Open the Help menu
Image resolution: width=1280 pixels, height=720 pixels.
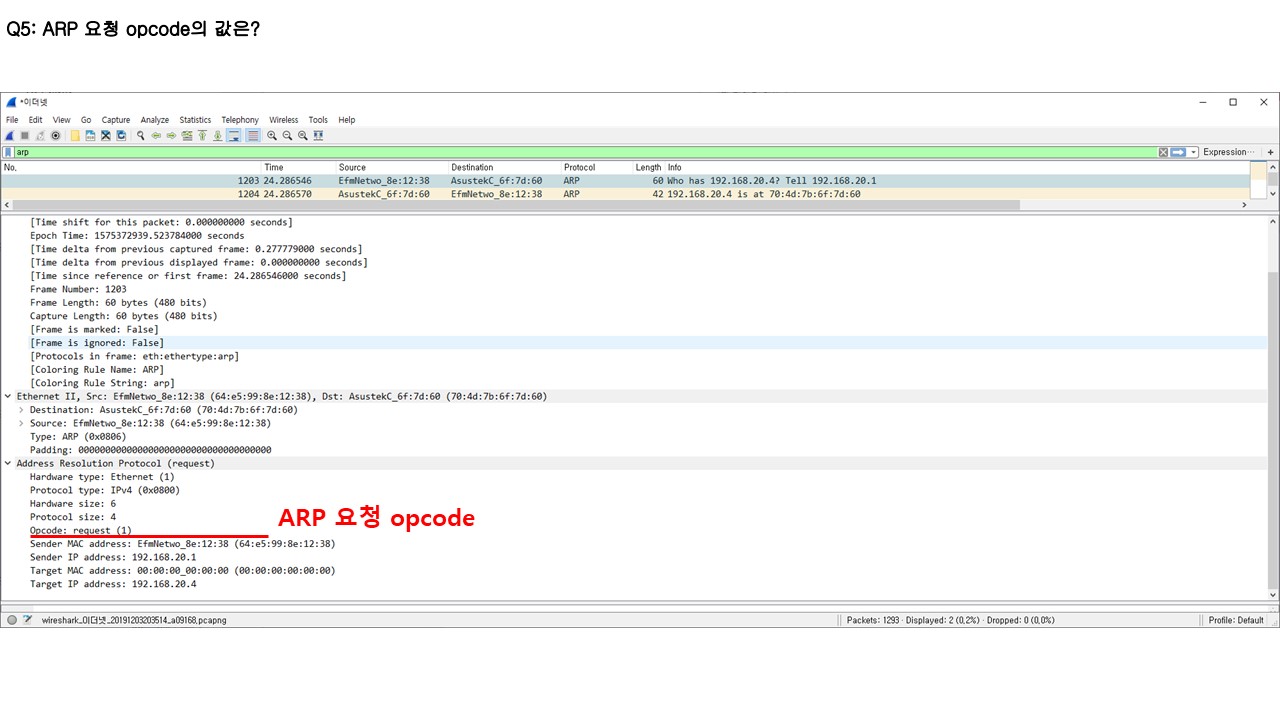coord(347,120)
